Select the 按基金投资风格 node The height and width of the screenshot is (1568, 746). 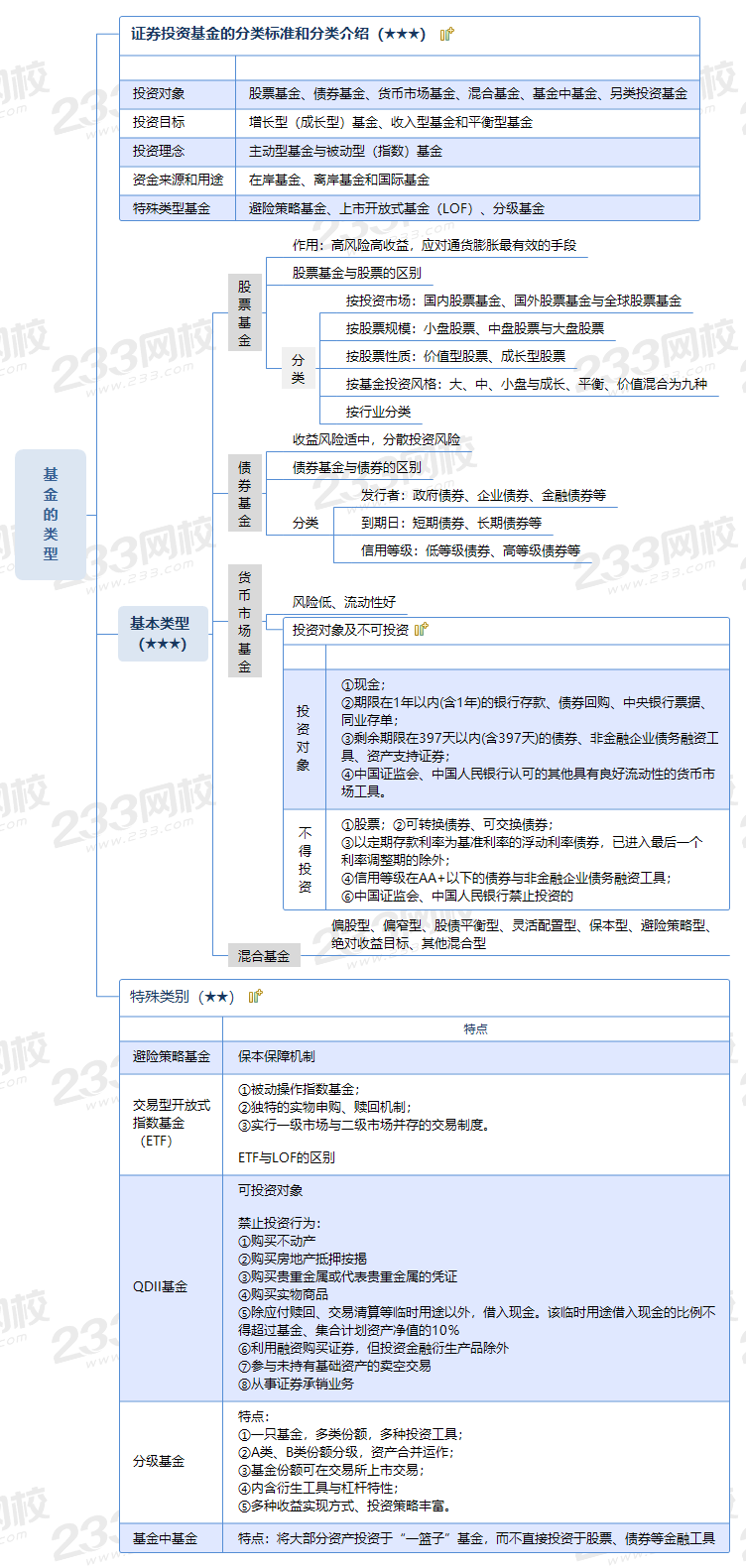click(526, 384)
